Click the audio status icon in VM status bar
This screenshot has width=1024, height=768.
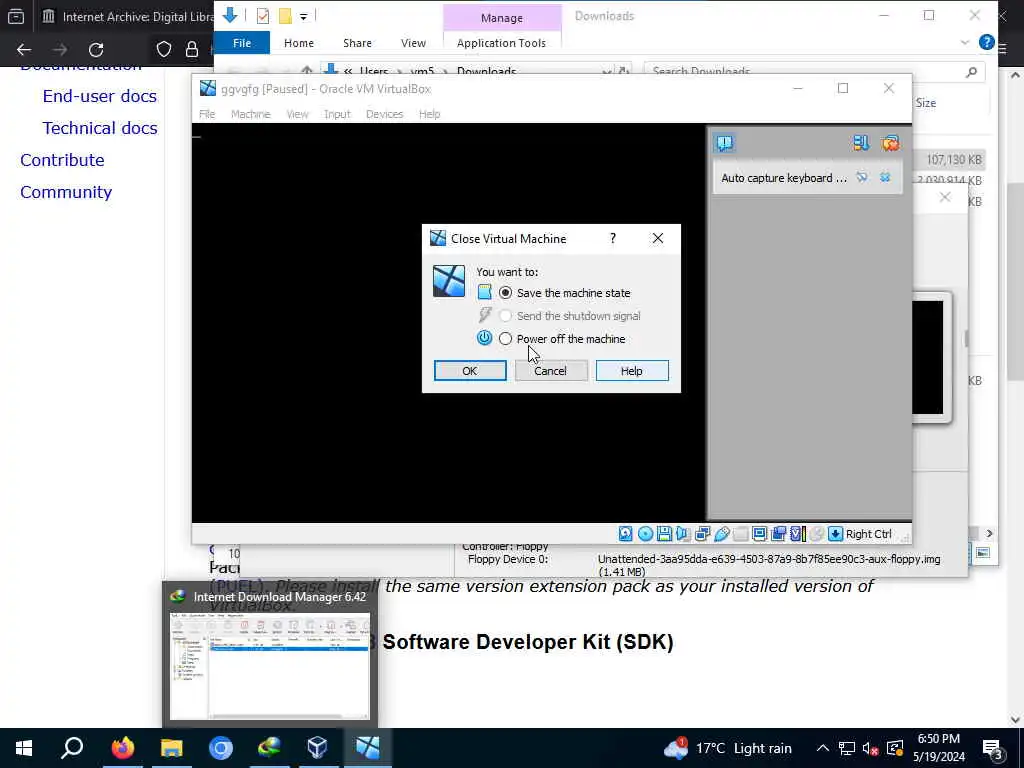683,534
